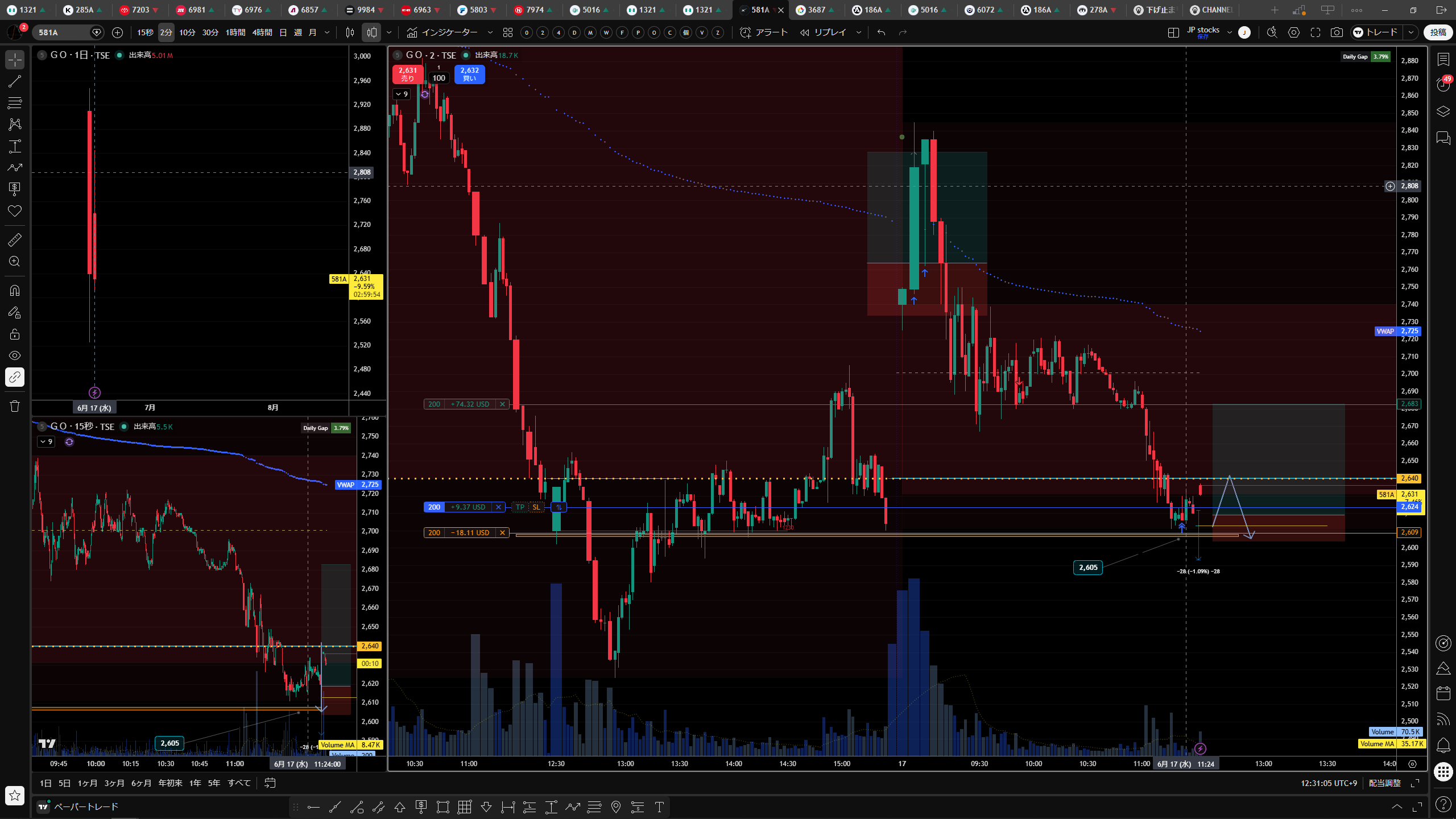Select the magnet mode tool
Viewport: 1456px width, 819px height.
tap(15, 291)
